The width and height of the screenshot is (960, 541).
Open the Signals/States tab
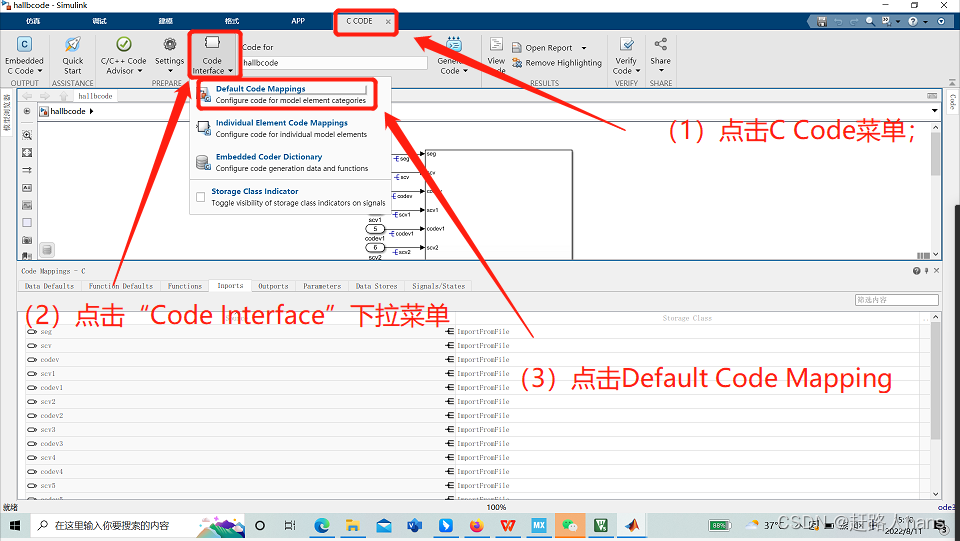438,286
